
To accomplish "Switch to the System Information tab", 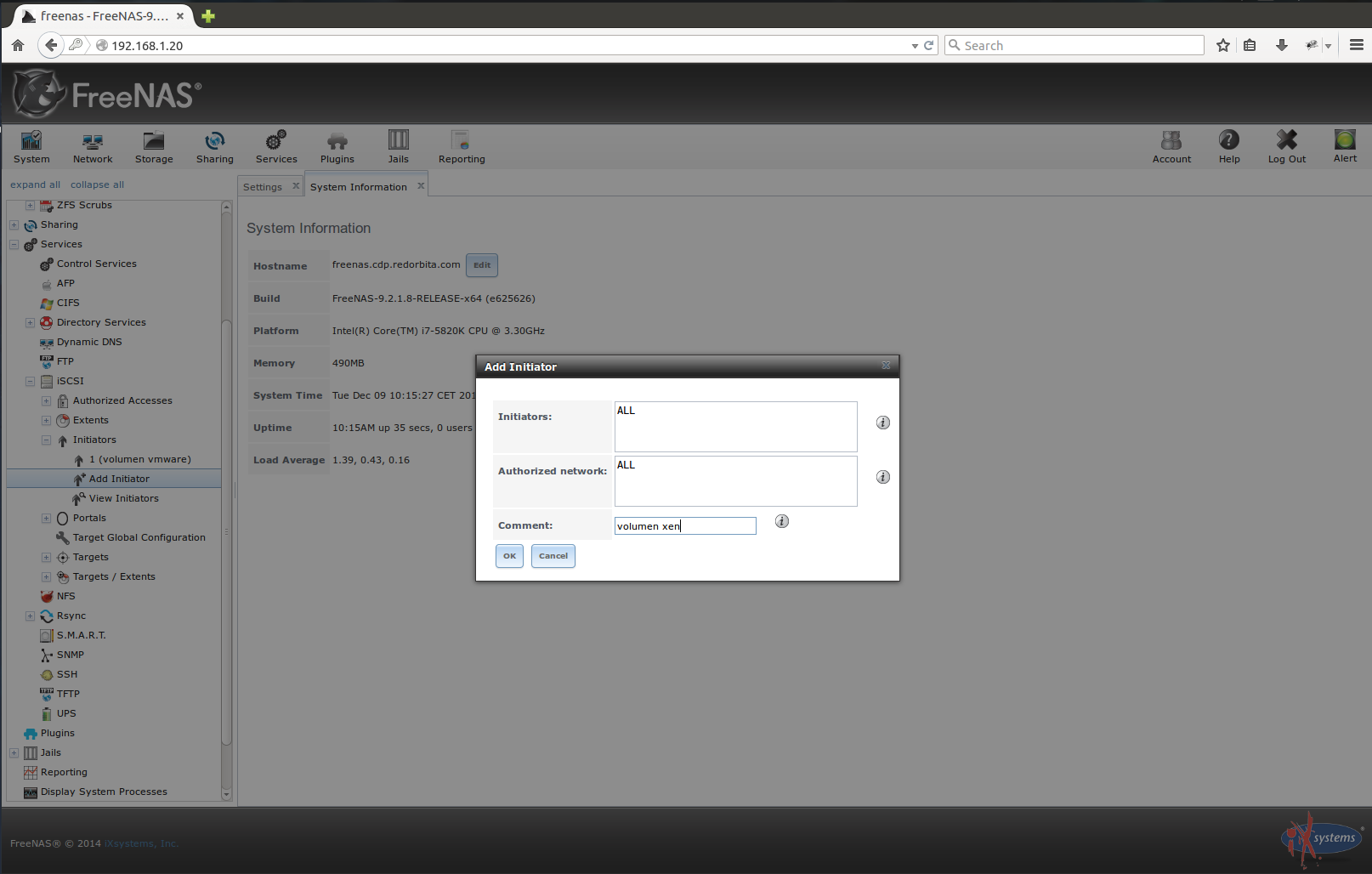I will tap(359, 186).
